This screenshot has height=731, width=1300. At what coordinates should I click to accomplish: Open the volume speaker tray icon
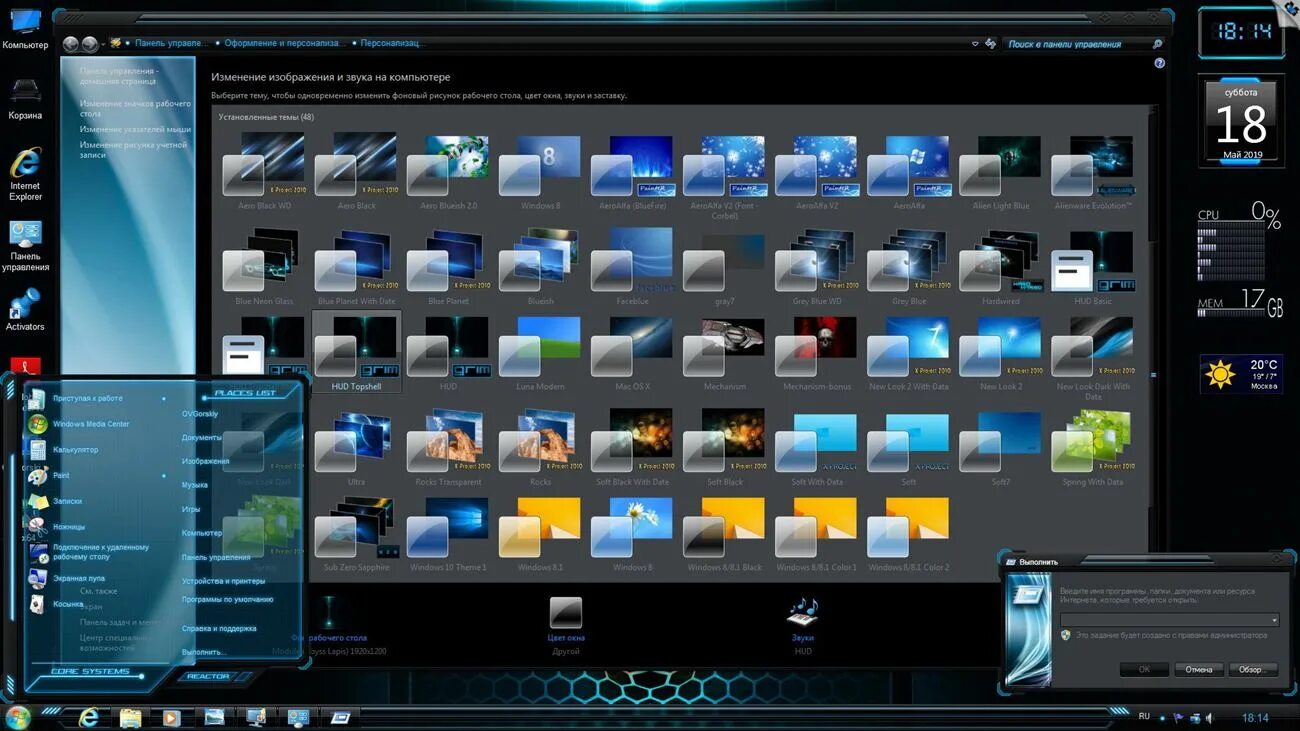1209,718
